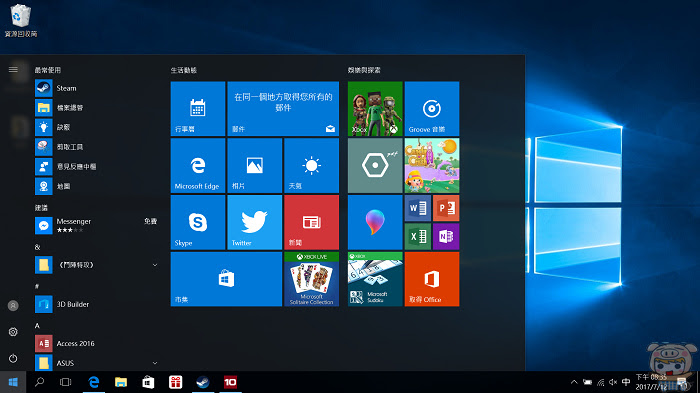Open the Recycle Bin (資源回收筒) desktop icon
700x393 pixels.
[x=21, y=21]
